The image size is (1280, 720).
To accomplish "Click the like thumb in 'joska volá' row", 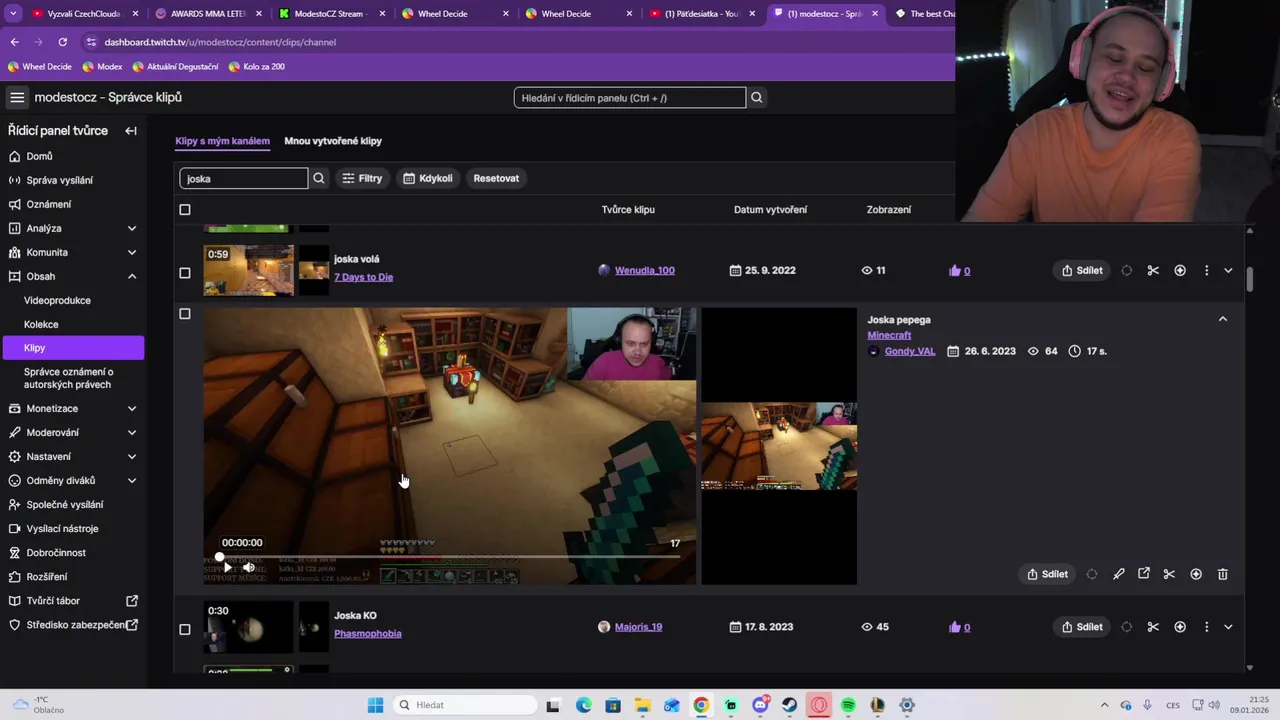I will tap(954, 270).
